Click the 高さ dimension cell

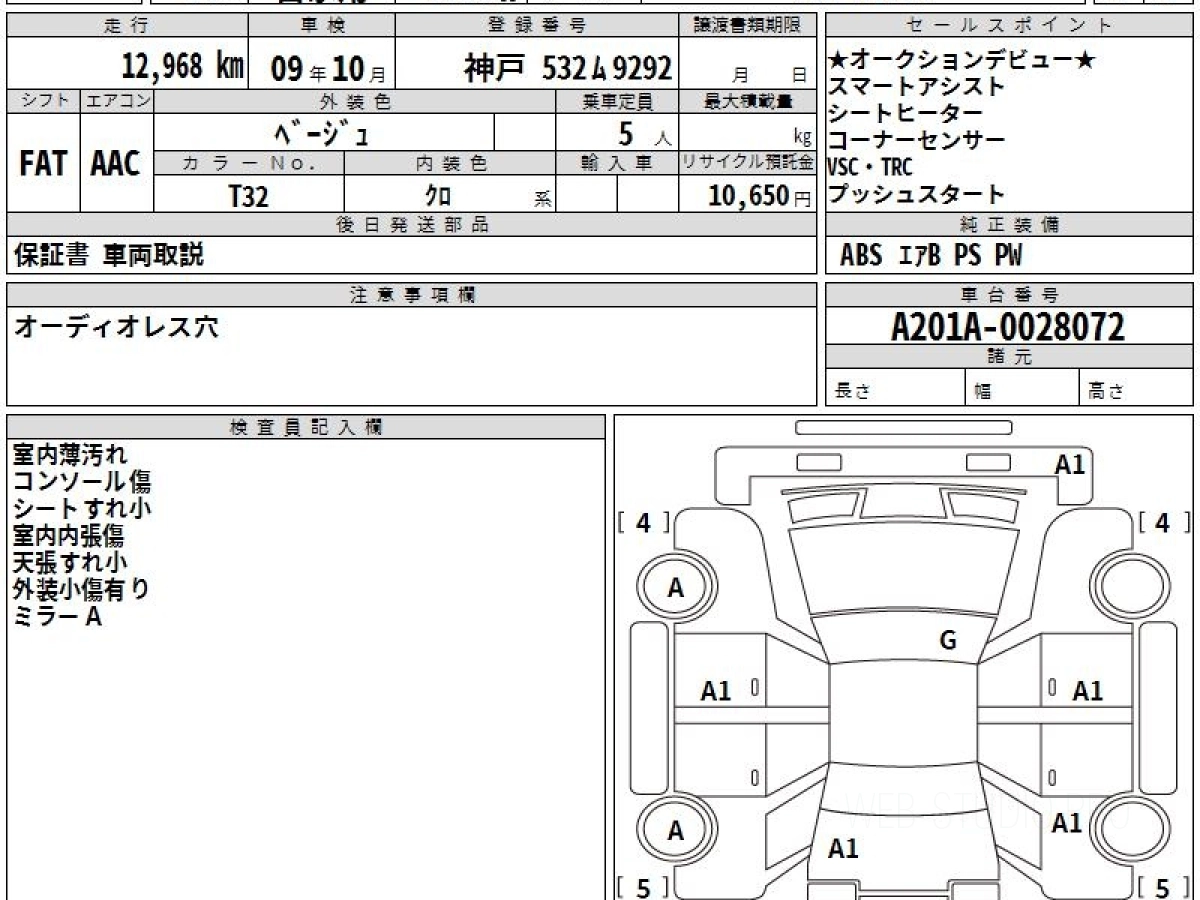[x=1136, y=388]
